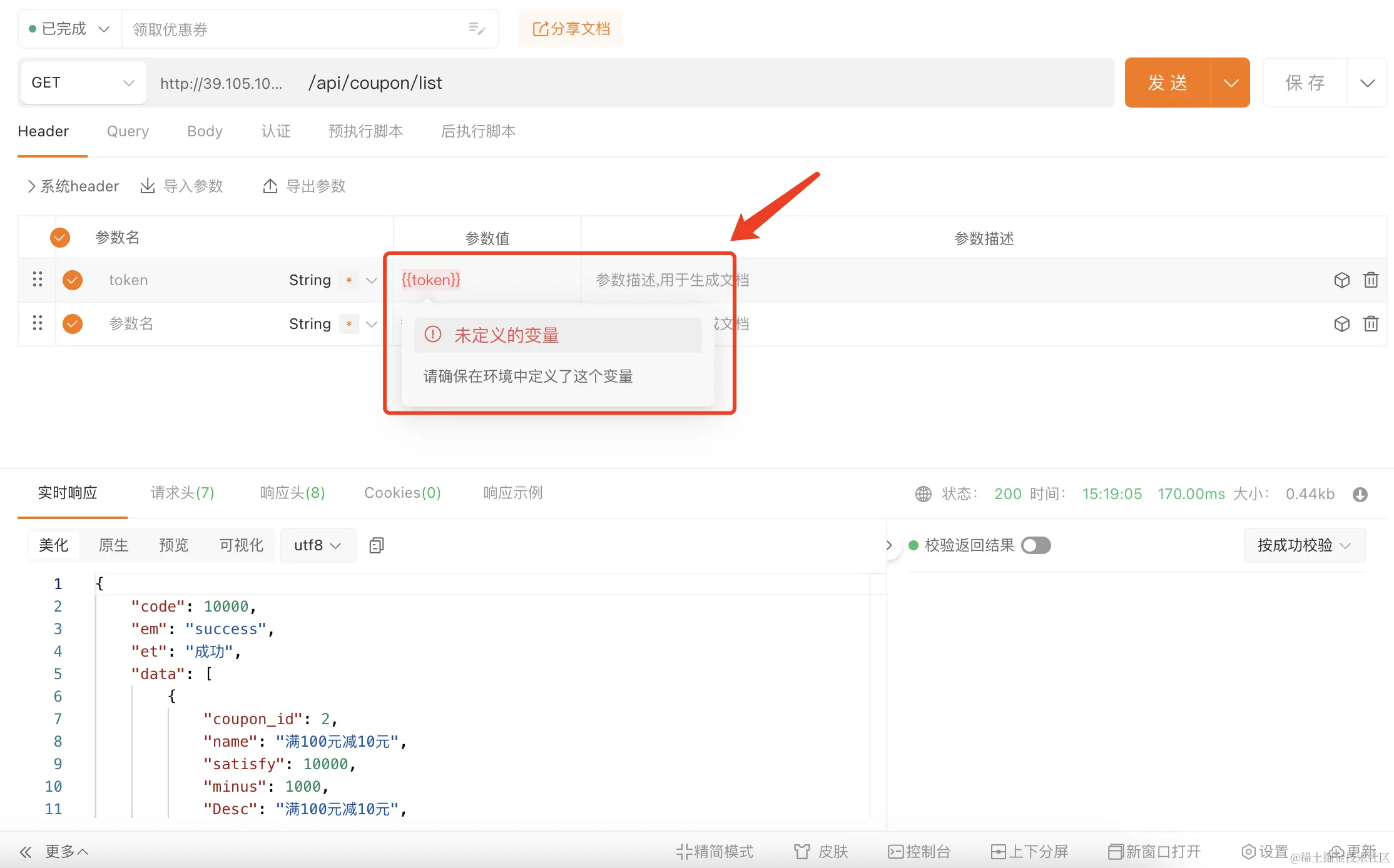Open 导入参数 import parameters
Viewport: 1394px width, 868px height.
[x=182, y=186]
